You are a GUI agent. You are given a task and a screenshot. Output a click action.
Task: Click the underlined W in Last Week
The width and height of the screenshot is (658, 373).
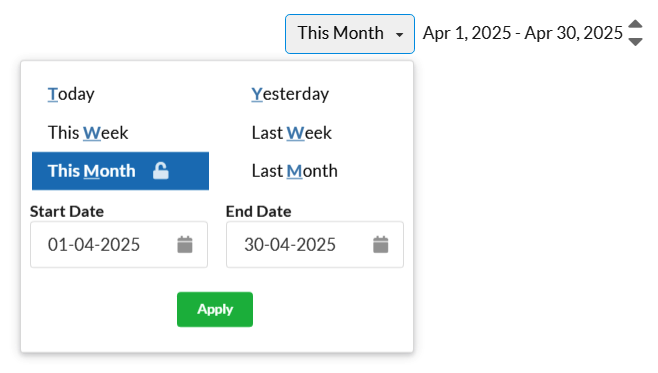[x=295, y=133]
